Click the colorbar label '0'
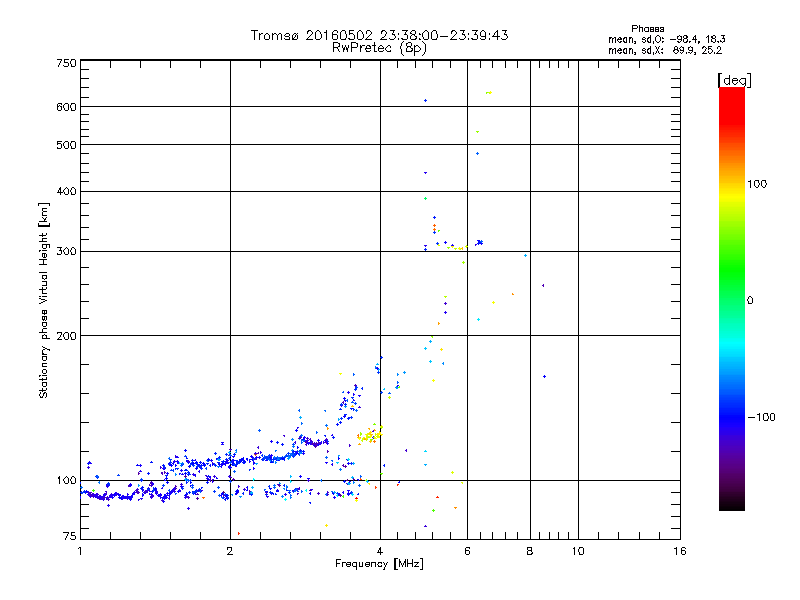 click(x=750, y=301)
